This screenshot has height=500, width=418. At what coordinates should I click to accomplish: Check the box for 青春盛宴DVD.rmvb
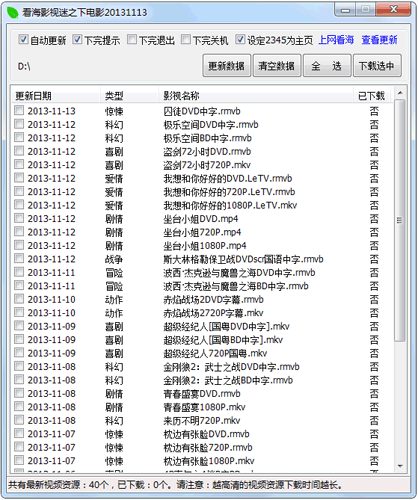coord(19,393)
